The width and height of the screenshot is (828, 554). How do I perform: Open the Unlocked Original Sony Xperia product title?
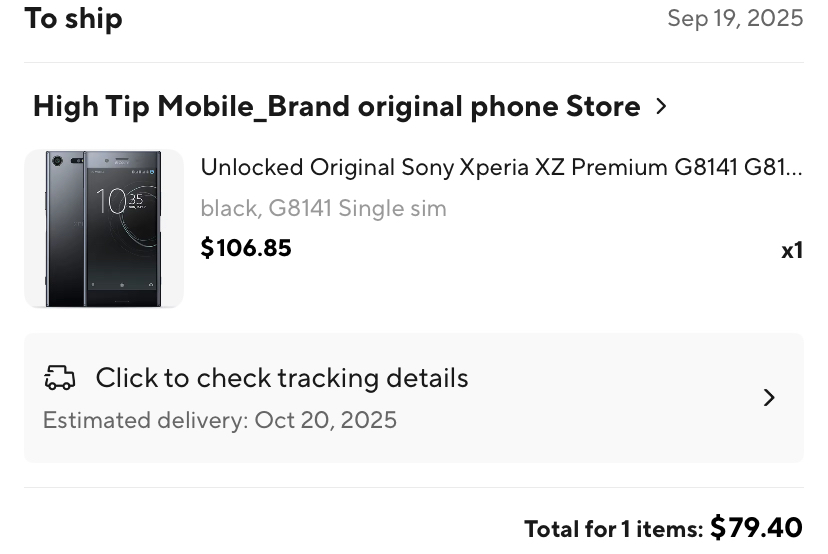pos(501,167)
